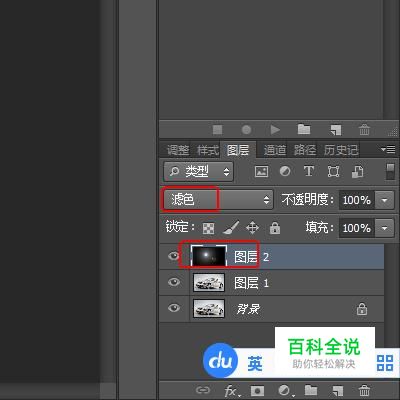Toggle the layer filtering switch
The image size is (400, 400).
tap(390, 171)
